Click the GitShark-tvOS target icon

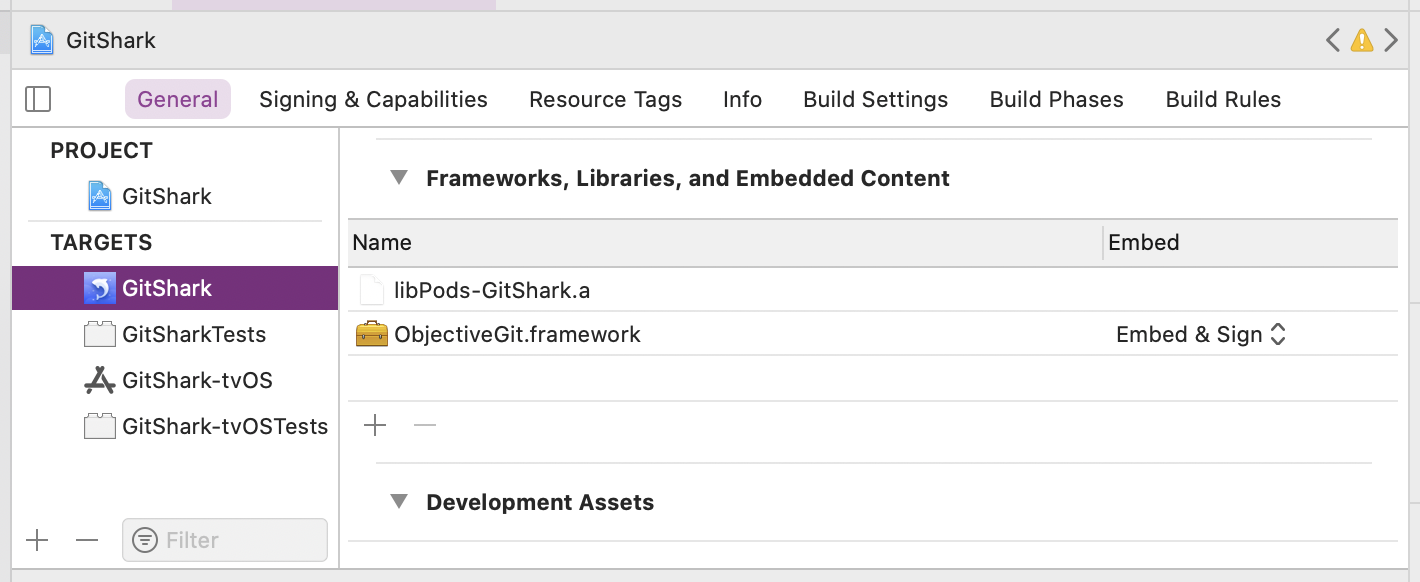pyautogui.click(x=99, y=380)
